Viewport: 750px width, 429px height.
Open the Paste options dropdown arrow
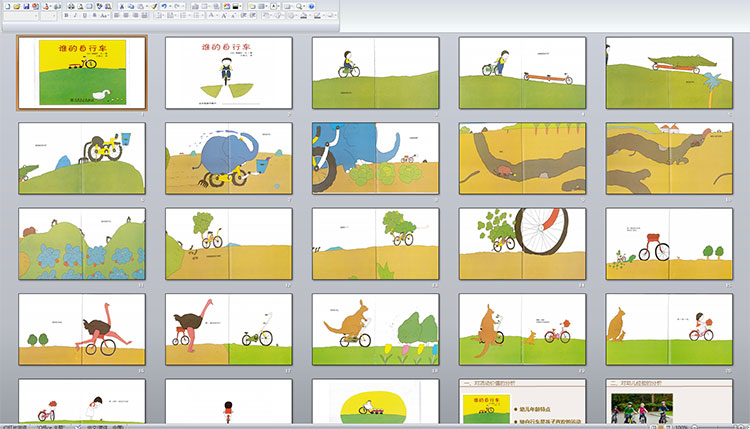(147, 6)
